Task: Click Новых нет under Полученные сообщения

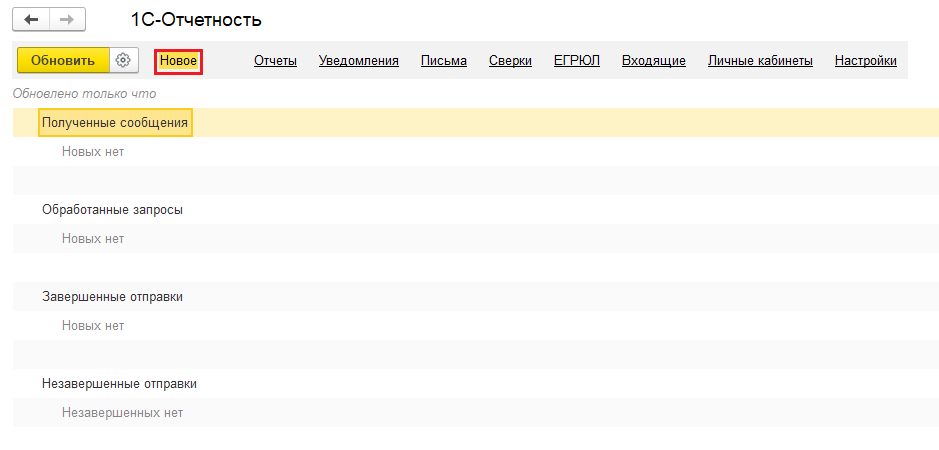Action: coord(93,152)
